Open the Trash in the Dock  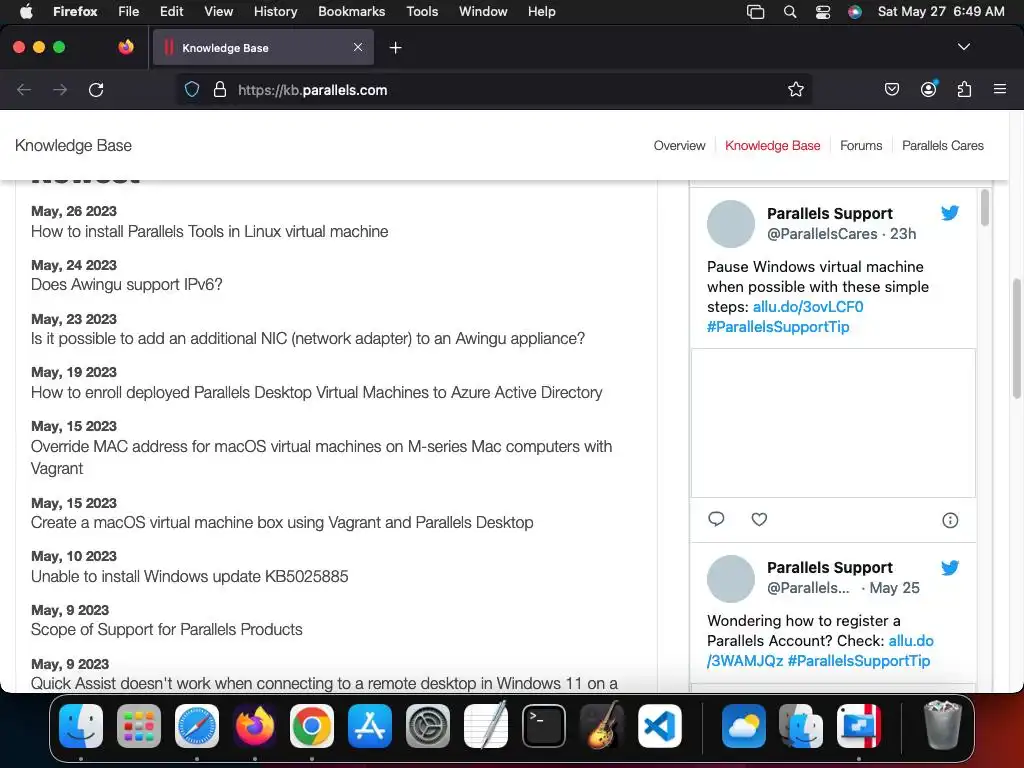(x=942, y=724)
